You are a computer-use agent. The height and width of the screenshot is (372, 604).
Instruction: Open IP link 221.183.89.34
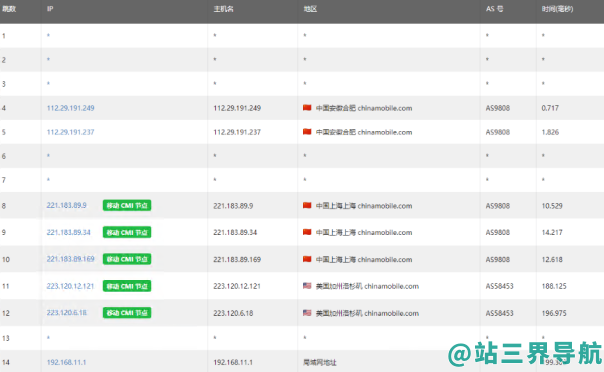tap(69, 233)
